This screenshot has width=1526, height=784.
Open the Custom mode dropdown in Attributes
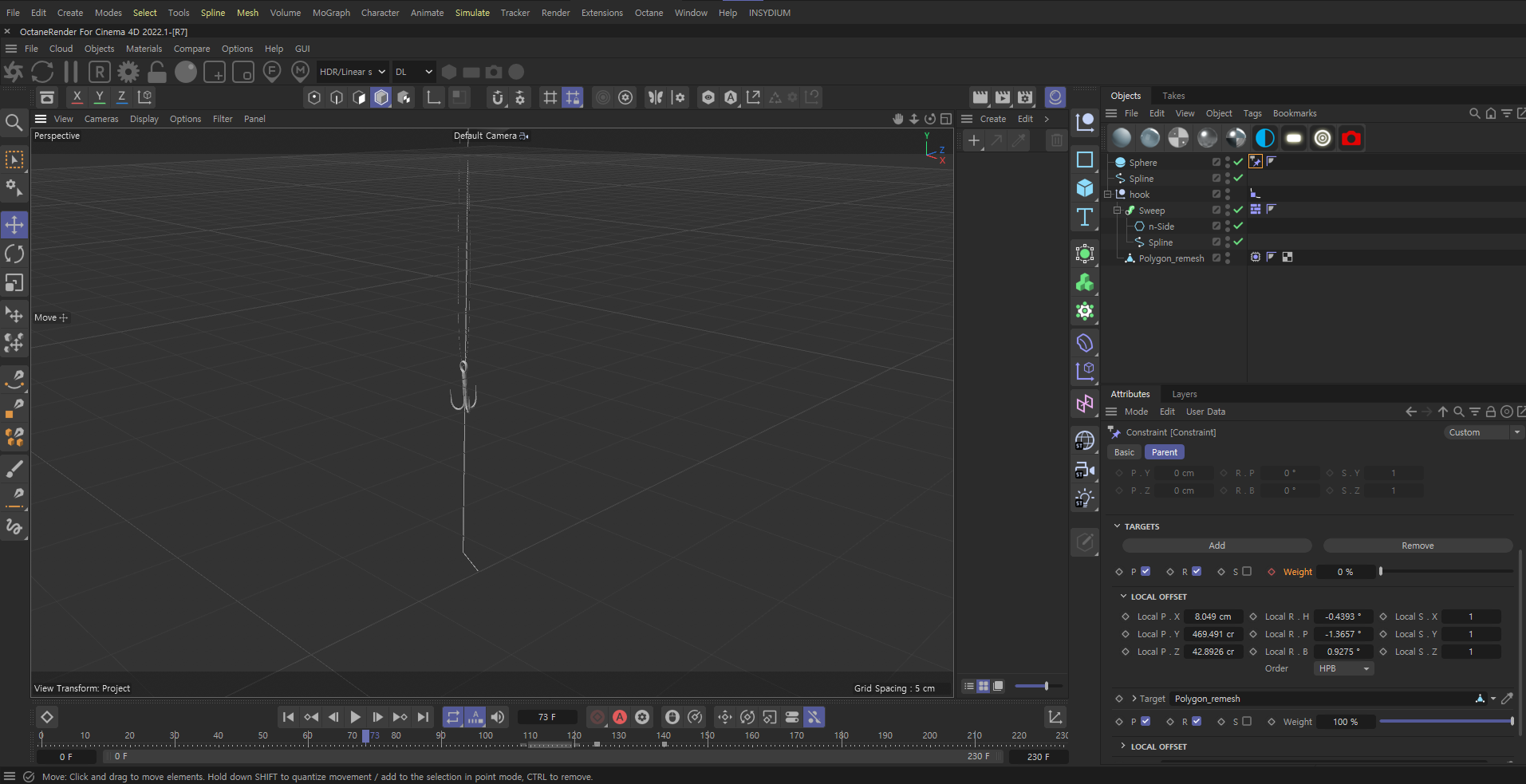1483,432
